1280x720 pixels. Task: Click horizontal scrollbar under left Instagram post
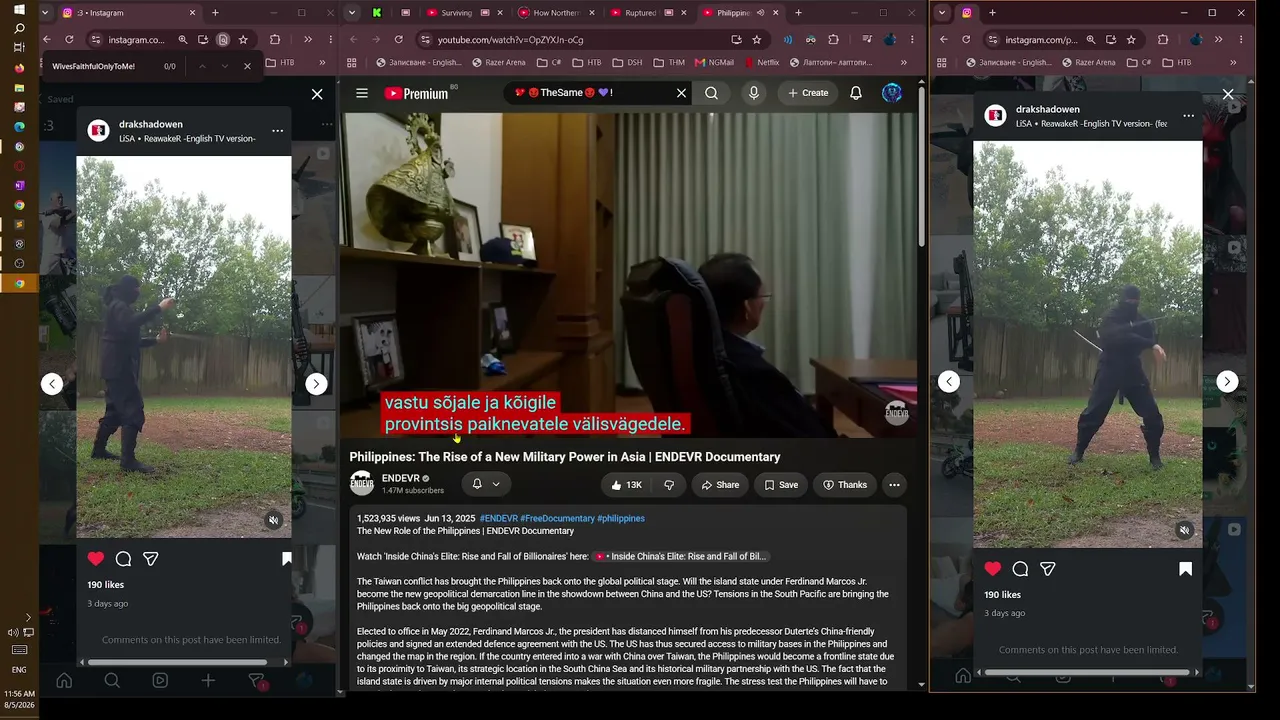coord(177,662)
